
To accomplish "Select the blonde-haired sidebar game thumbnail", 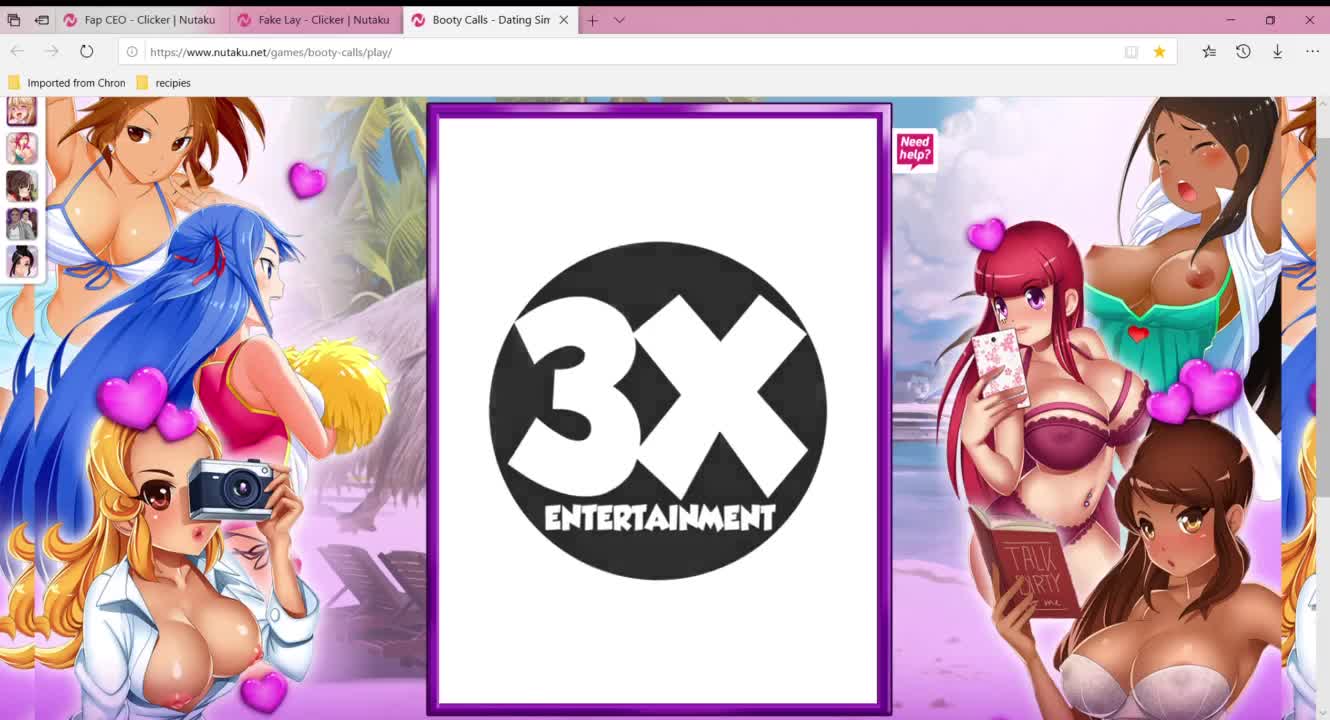I will [22, 111].
